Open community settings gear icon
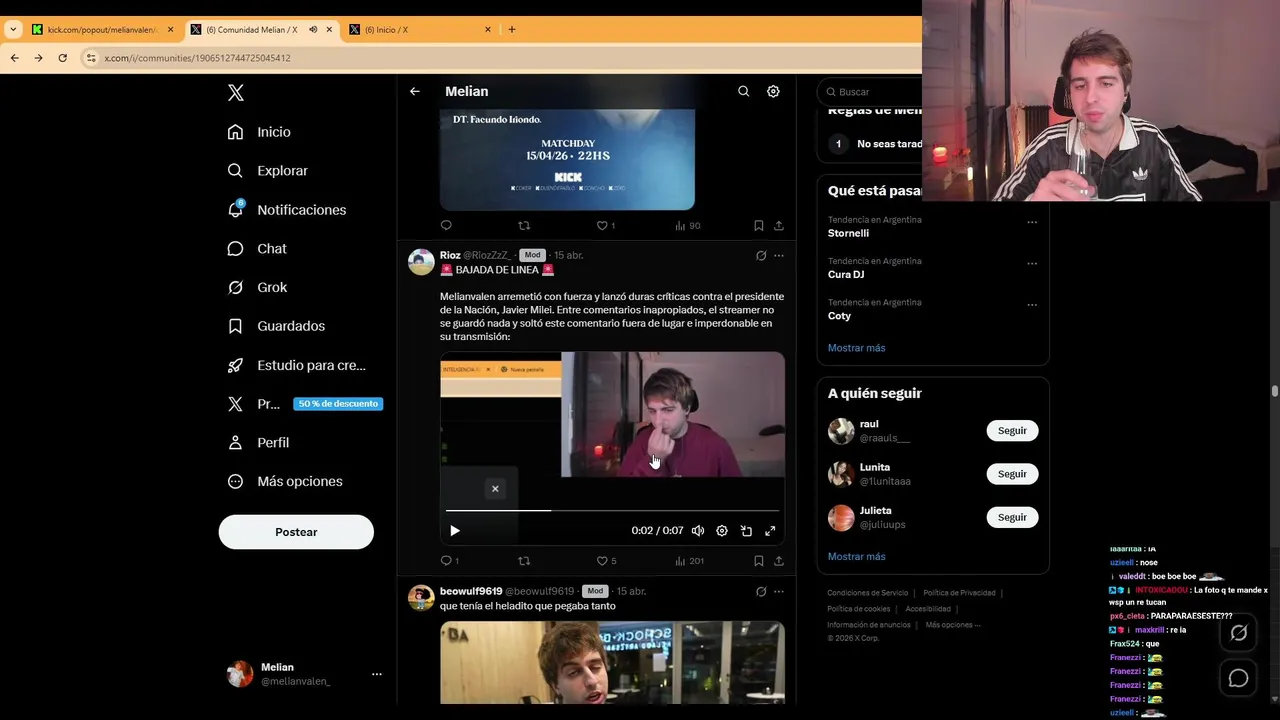Image resolution: width=1280 pixels, height=720 pixels. (773, 91)
